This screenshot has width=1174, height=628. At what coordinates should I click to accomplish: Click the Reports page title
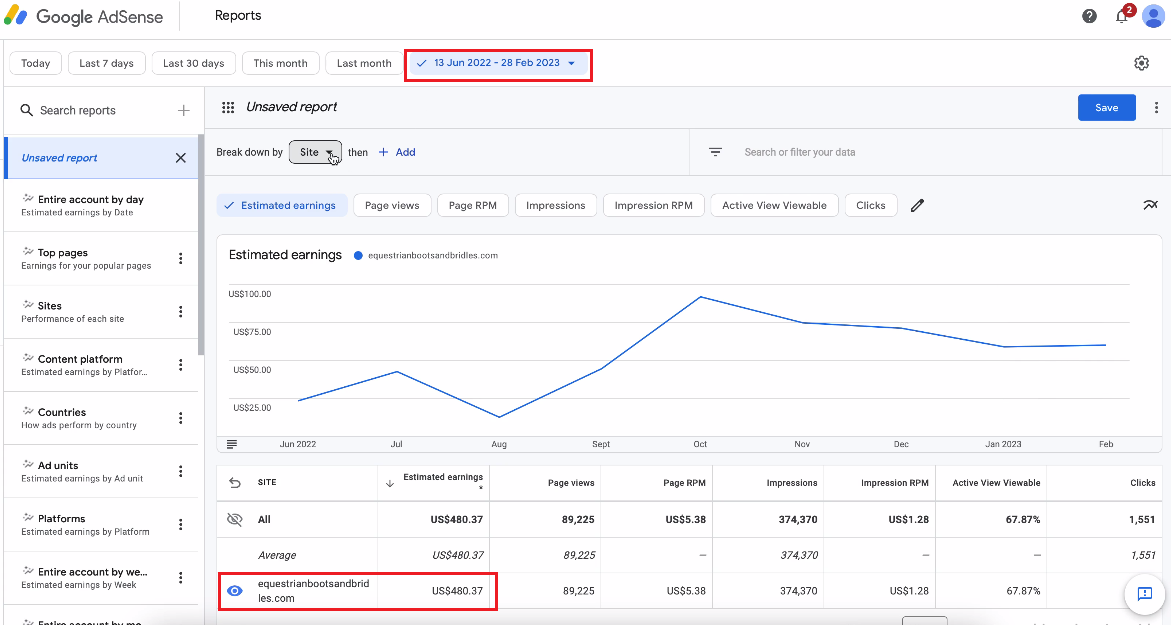(238, 16)
